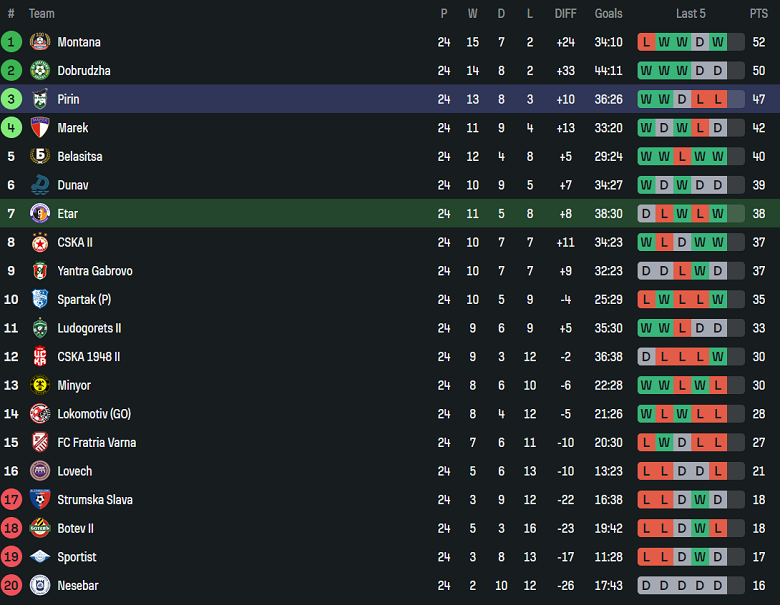Click Montana's most recent form result
Screen dimensions: 780x605
point(736,42)
